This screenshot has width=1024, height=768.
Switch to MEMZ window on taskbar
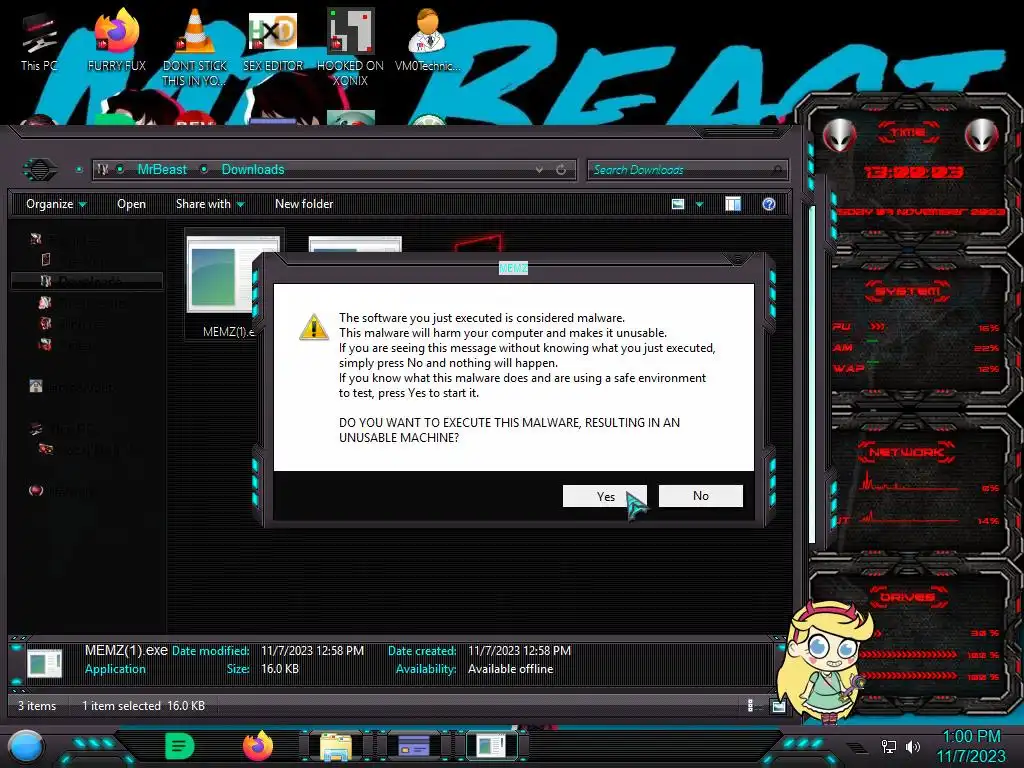(x=491, y=746)
